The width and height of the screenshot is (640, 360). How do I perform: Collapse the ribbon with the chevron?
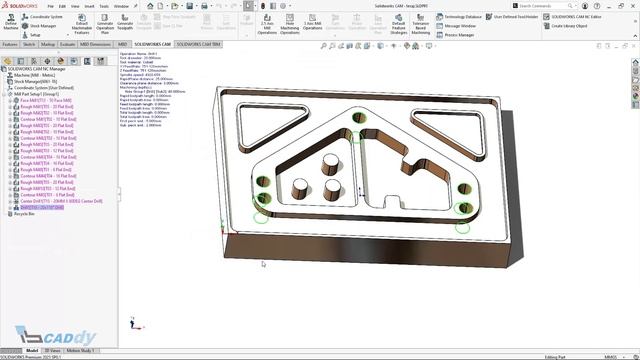pyautogui.click(x=635, y=36)
